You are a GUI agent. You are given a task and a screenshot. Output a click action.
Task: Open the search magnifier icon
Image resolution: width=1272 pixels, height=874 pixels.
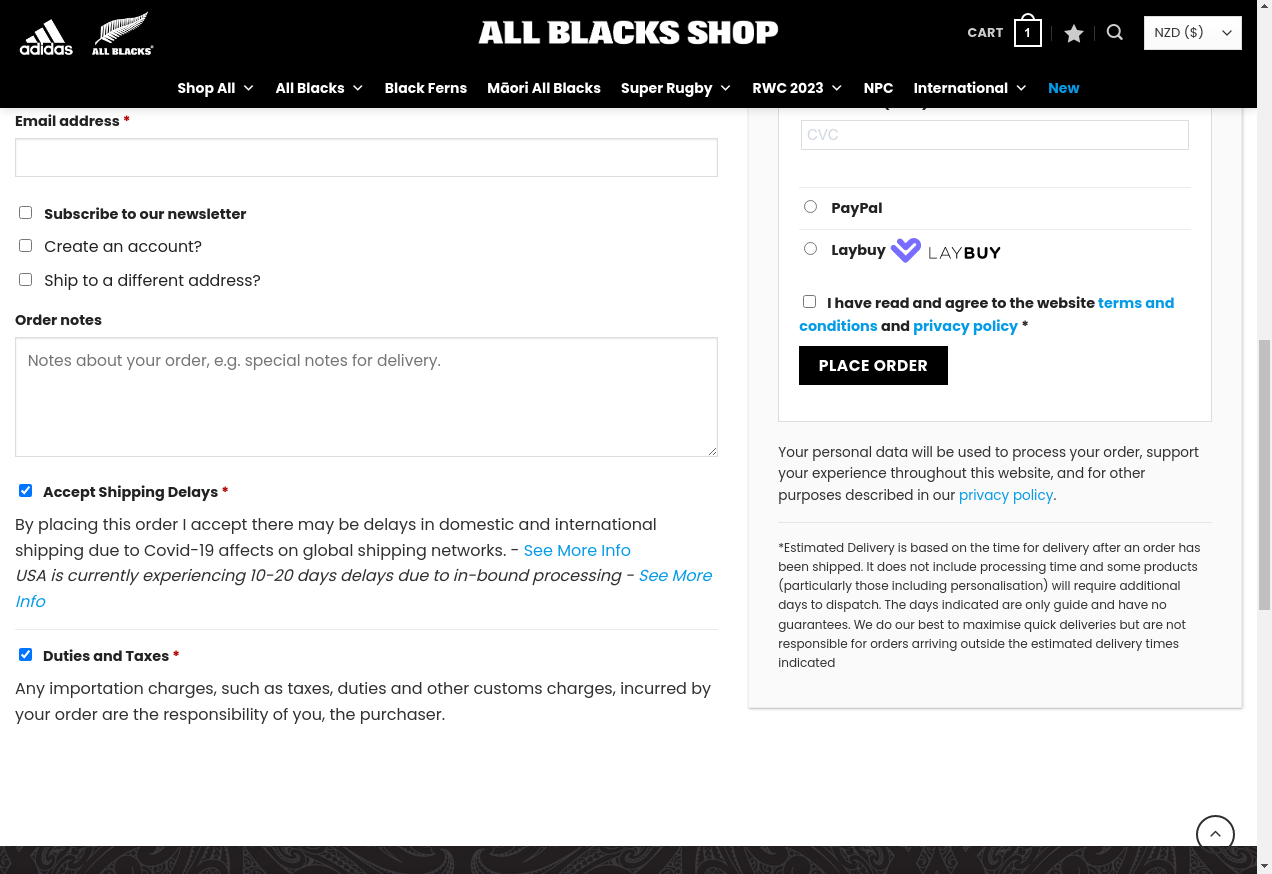click(1115, 33)
